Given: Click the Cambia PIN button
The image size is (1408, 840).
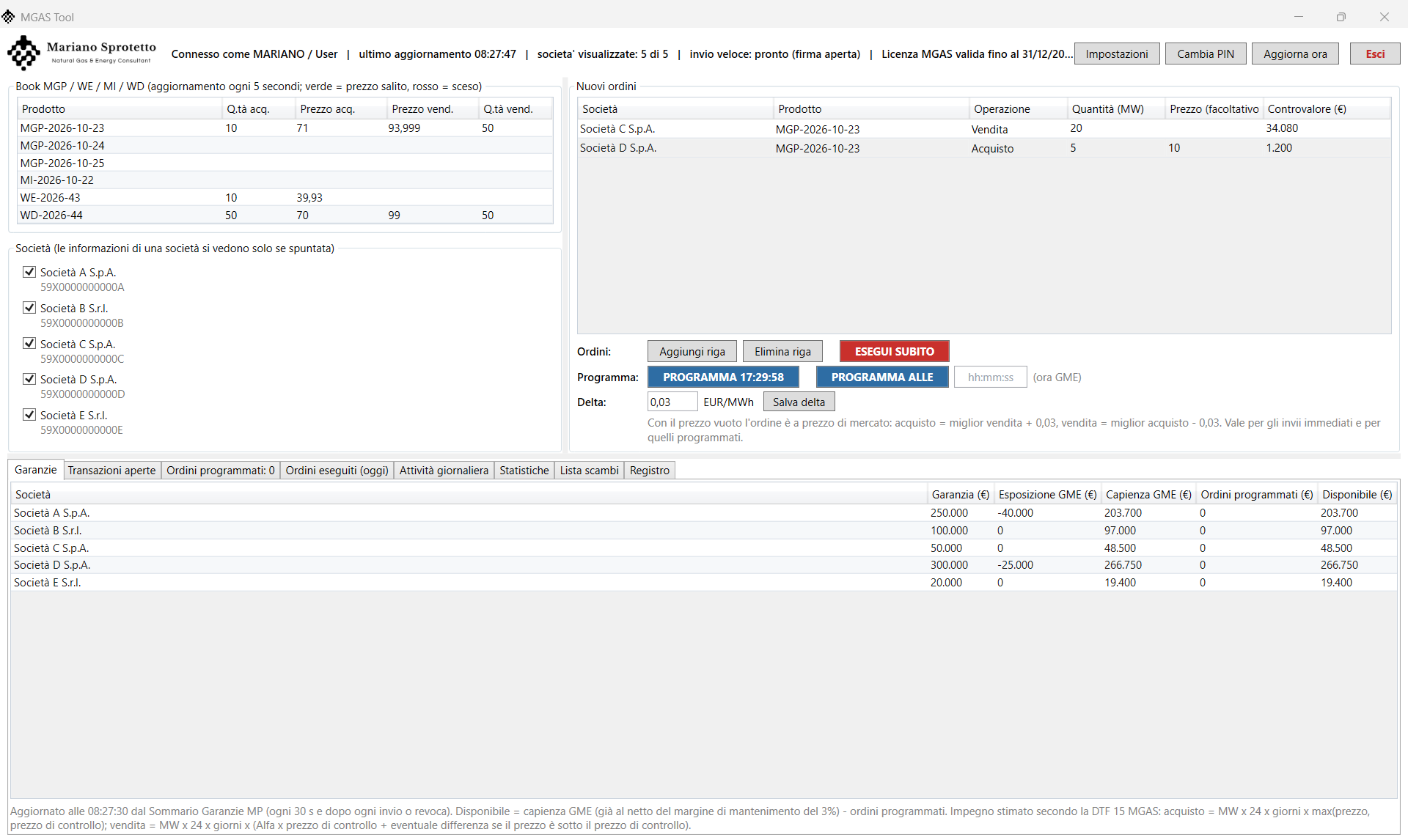Looking at the screenshot, I should pos(1205,54).
